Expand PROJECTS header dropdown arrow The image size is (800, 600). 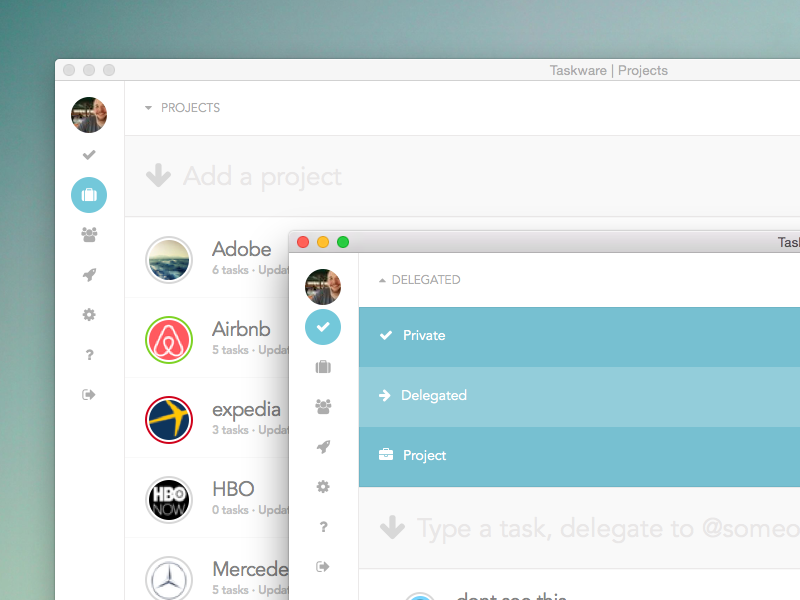click(x=148, y=108)
